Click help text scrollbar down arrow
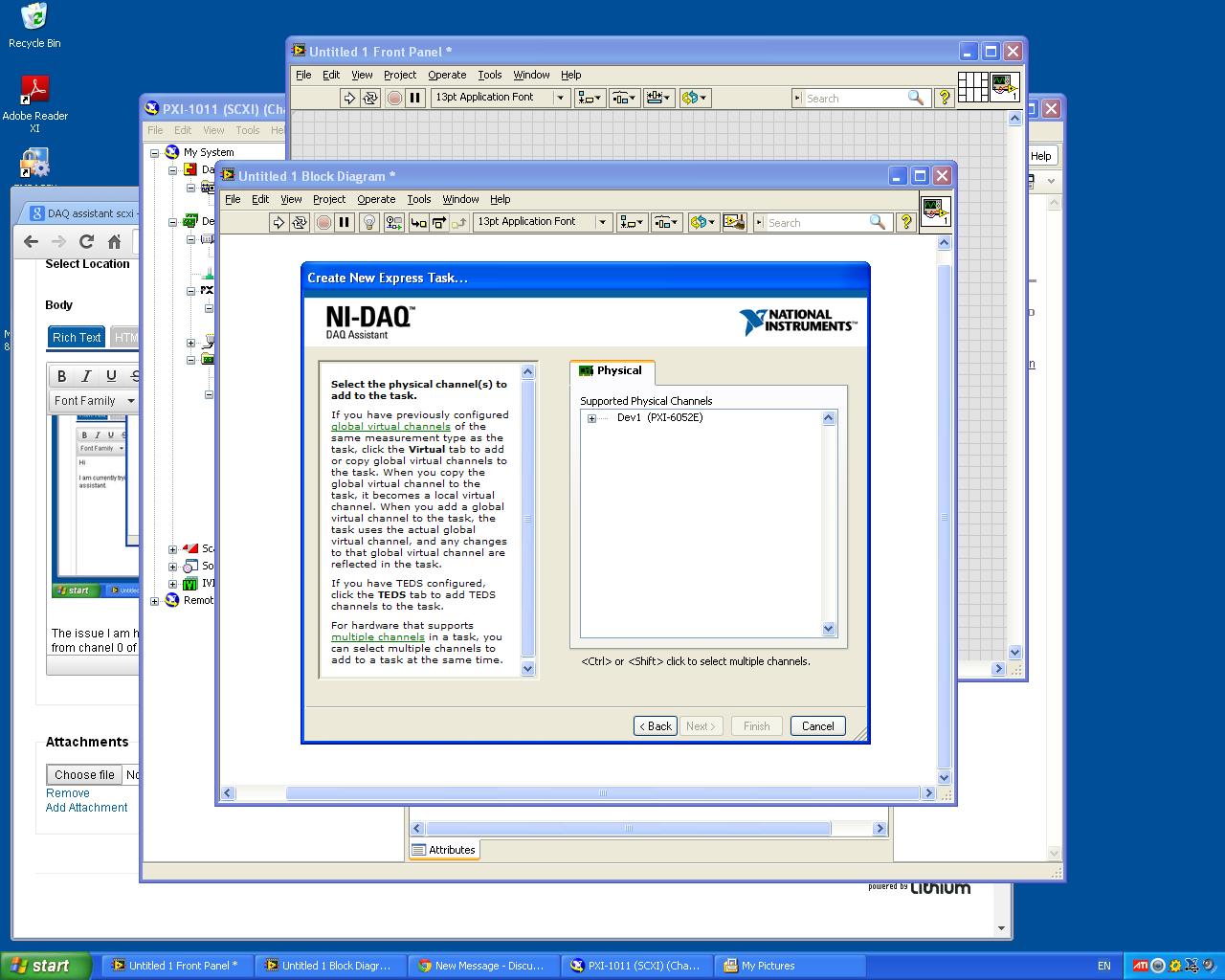Image resolution: width=1225 pixels, height=980 pixels. point(528,669)
